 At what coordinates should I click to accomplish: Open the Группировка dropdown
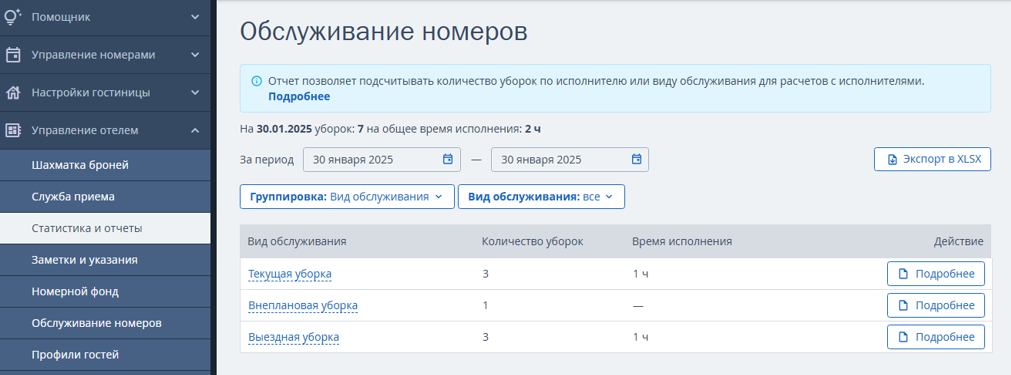tap(348, 197)
